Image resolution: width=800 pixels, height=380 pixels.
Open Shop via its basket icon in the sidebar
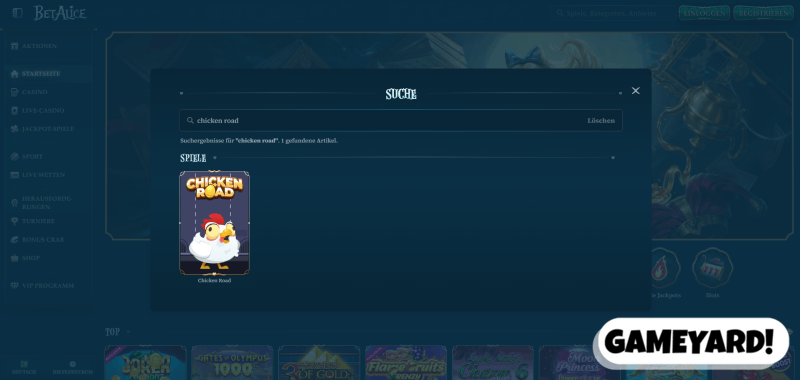coord(15,258)
